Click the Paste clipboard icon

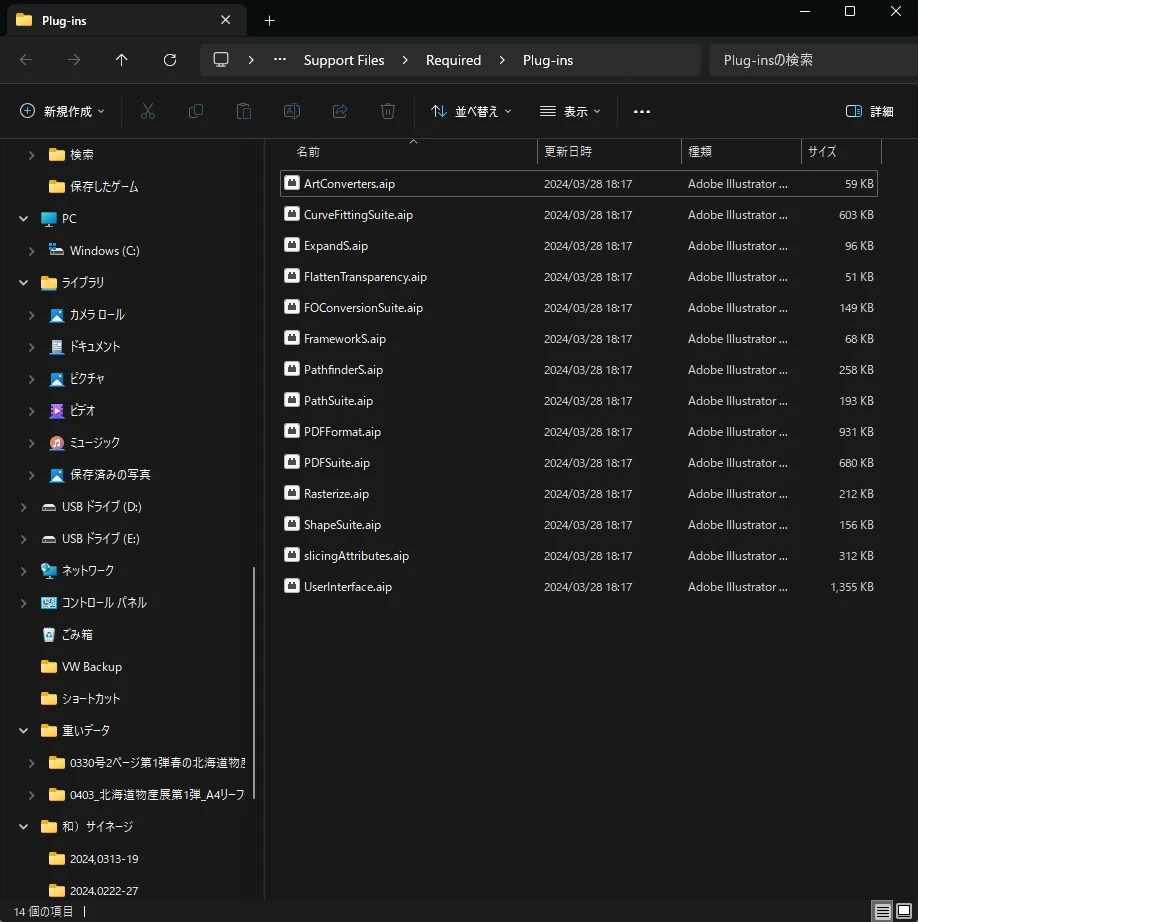(x=244, y=111)
